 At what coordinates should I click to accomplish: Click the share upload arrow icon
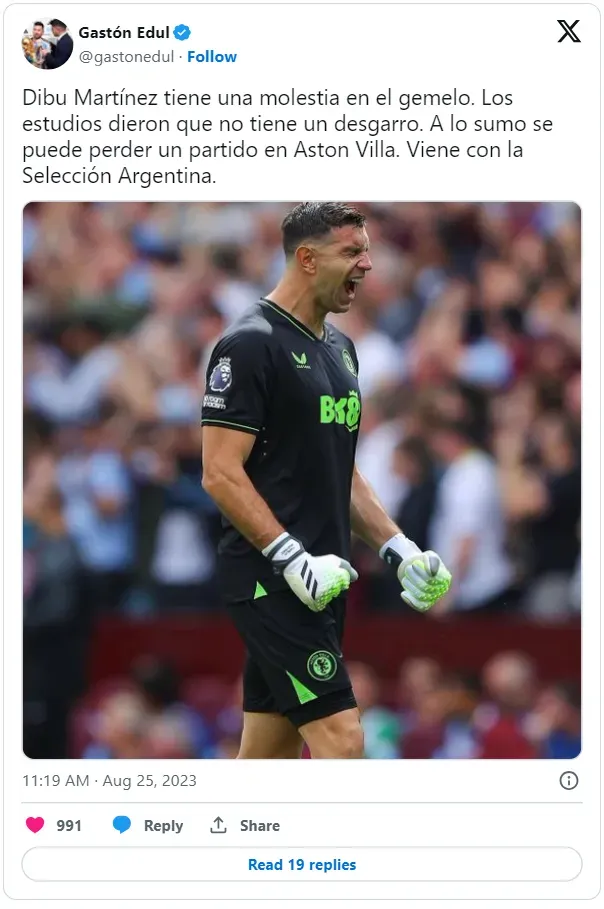pyautogui.click(x=218, y=824)
